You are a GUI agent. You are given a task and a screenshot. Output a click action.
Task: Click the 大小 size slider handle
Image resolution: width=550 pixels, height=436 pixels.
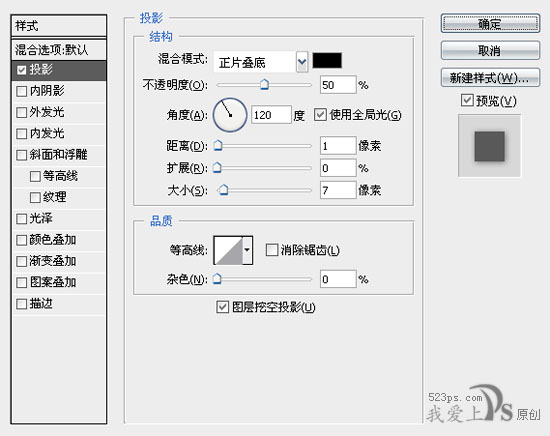click(x=223, y=190)
